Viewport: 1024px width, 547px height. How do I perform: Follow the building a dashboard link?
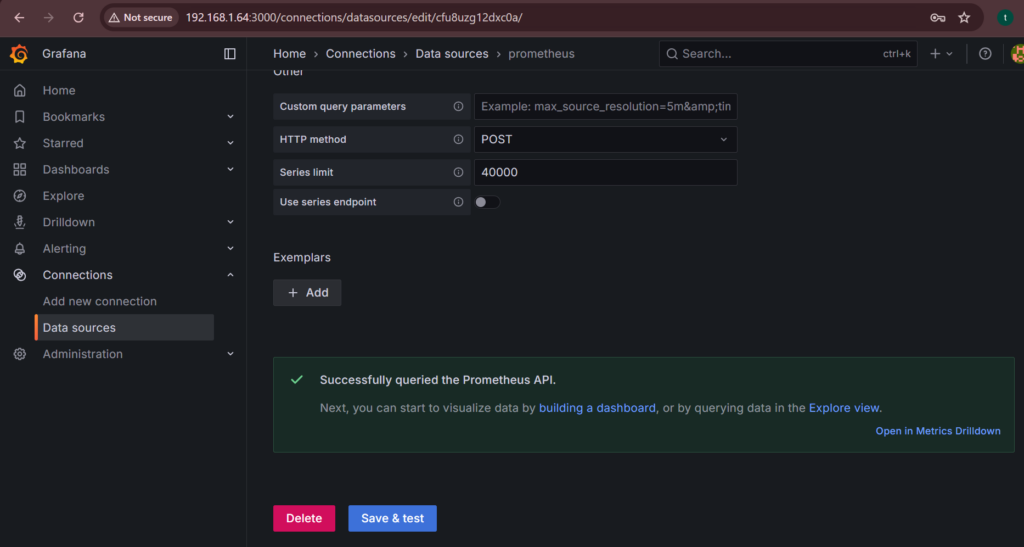pos(597,408)
